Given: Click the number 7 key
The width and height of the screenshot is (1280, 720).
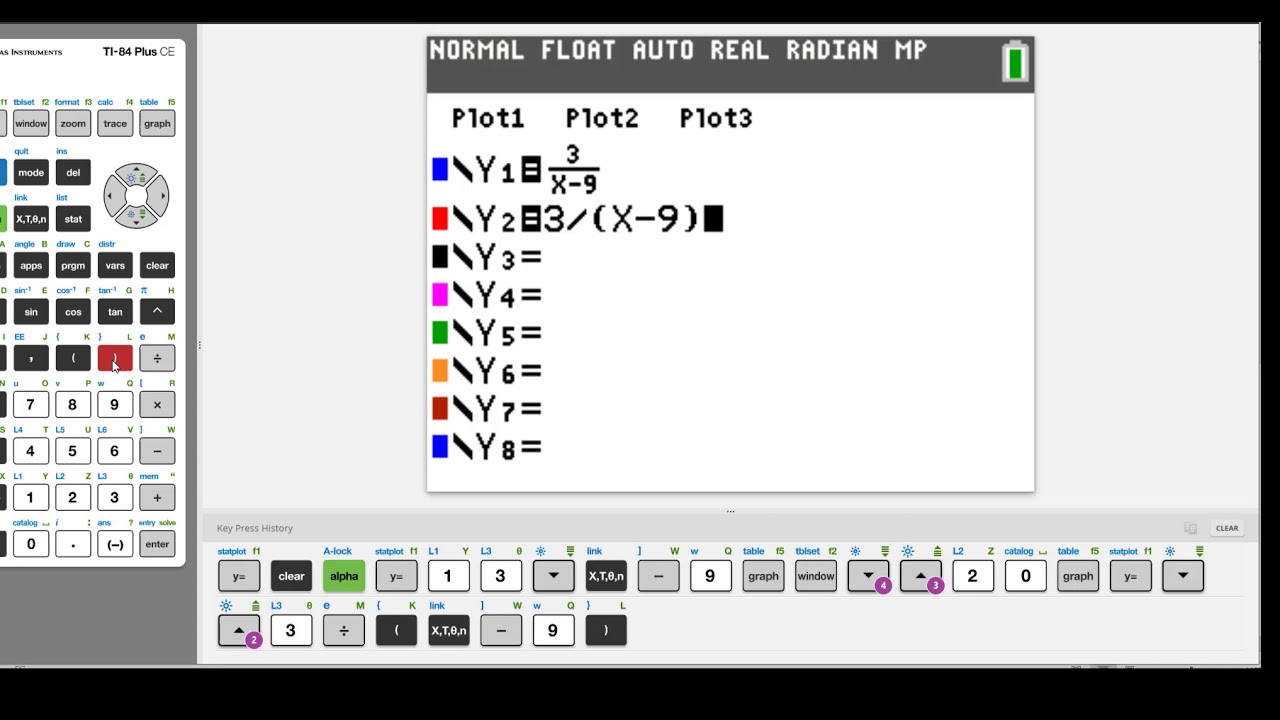Looking at the screenshot, I should [31, 405].
